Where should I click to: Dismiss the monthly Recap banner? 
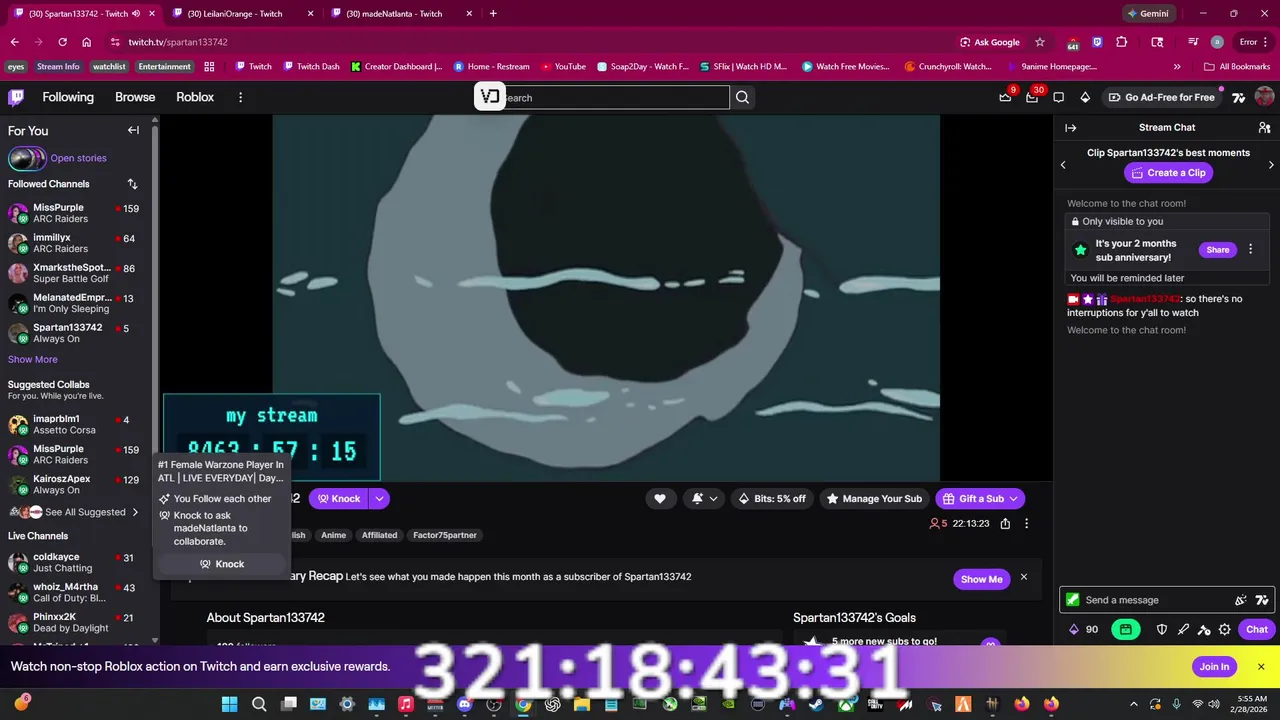pos(1023,577)
